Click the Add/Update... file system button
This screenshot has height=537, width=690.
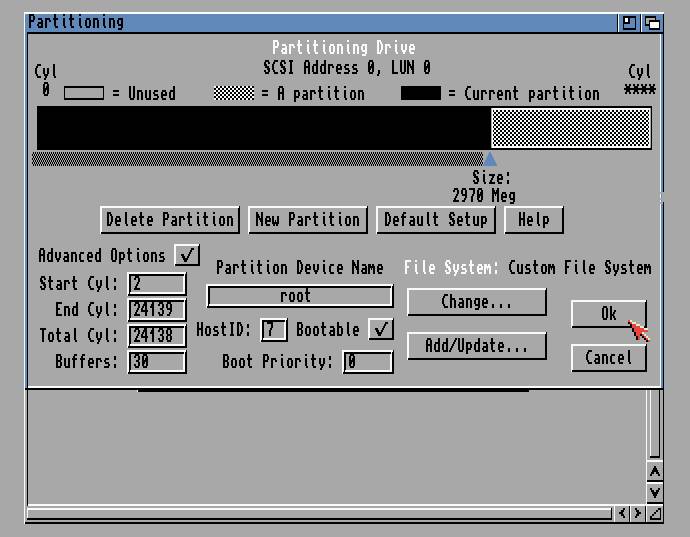pos(476,346)
